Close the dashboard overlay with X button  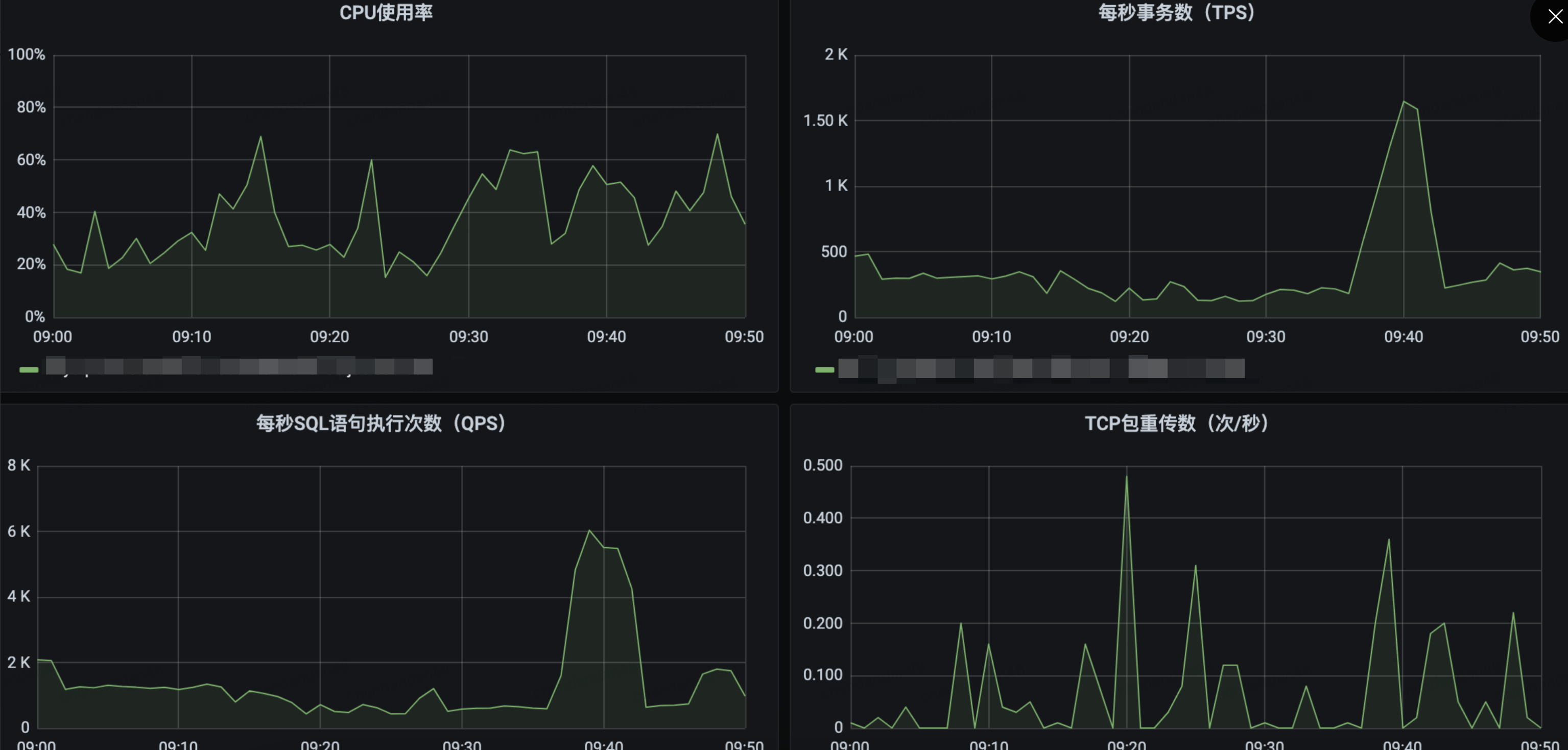click(1555, 16)
